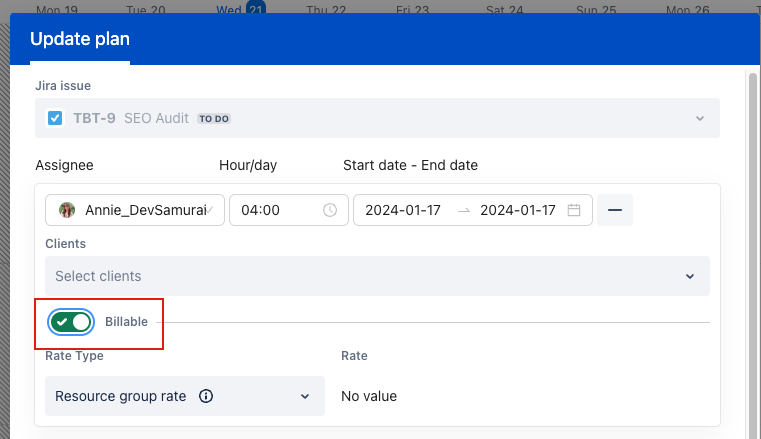This screenshot has width=761, height=439.
Task: Open the Select clients dropdown
Action: [377, 276]
